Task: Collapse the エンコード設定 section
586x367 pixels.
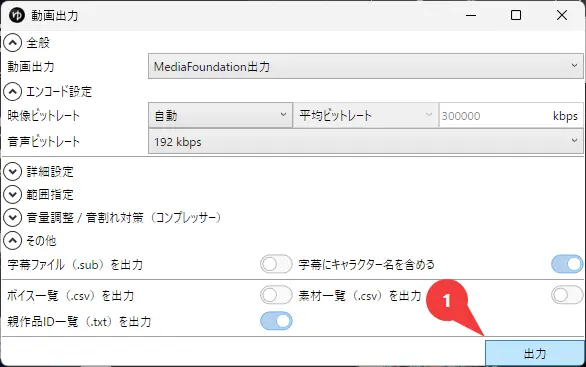Action: pyautogui.click(x=13, y=92)
